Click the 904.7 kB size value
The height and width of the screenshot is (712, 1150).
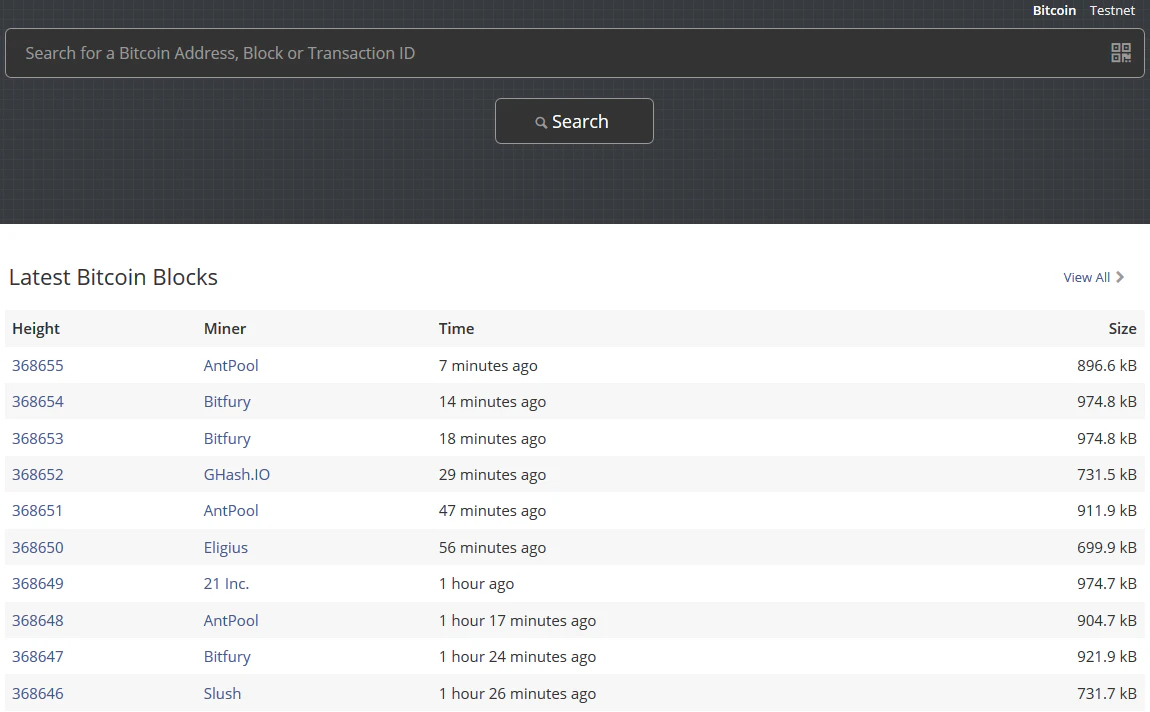(x=1107, y=620)
